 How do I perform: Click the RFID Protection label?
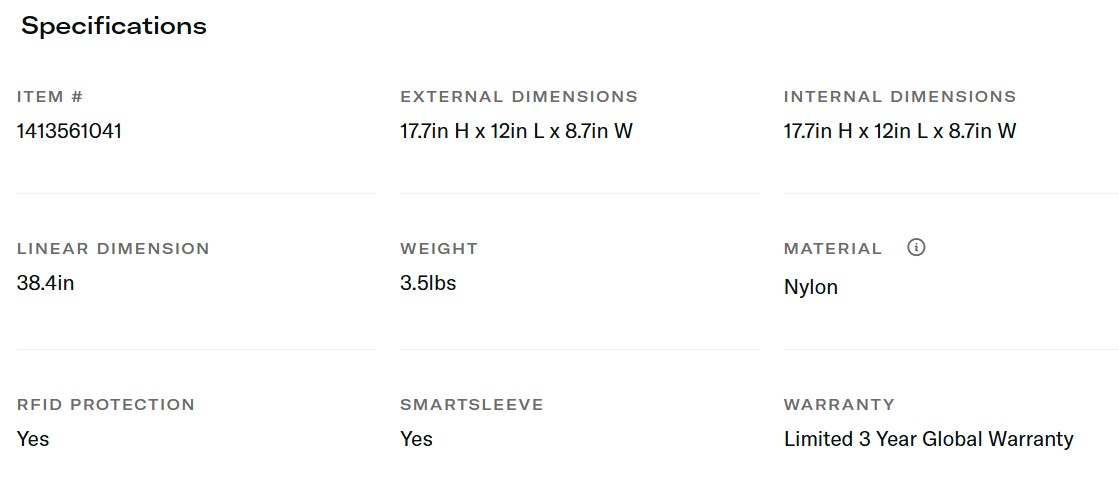[x=106, y=405]
